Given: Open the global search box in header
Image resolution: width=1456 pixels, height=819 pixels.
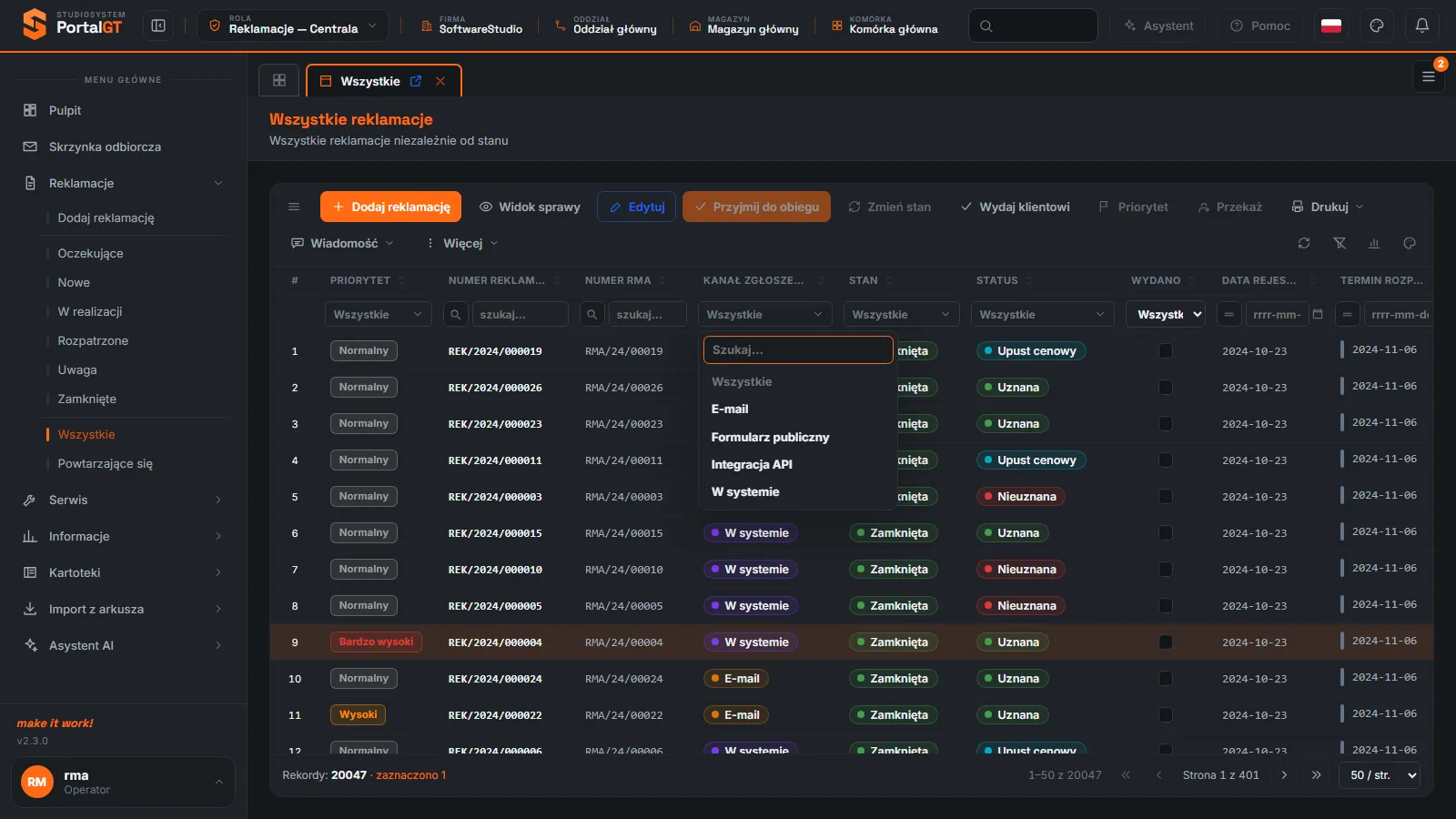Looking at the screenshot, I should pyautogui.click(x=1033, y=25).
